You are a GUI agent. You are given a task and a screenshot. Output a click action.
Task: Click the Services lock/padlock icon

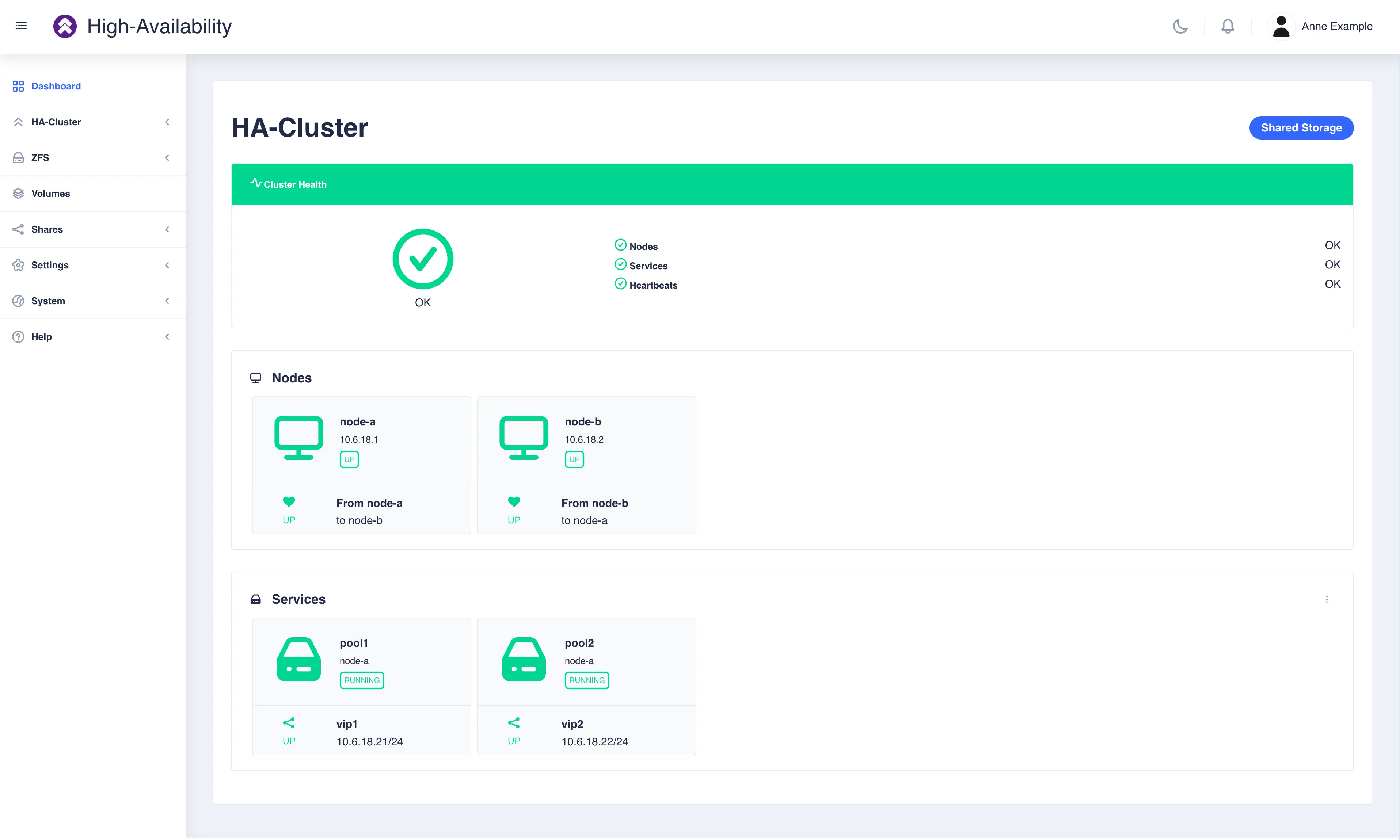255,599
